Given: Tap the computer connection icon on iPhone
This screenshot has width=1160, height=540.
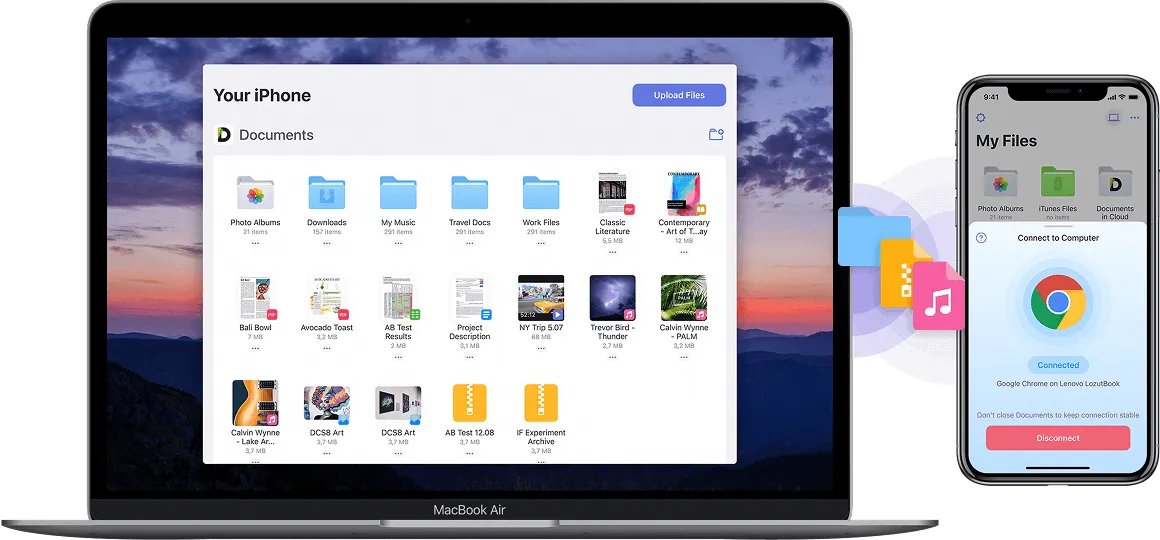Looking at the screenshot, I should pyautogui.click(x=1113, y=118).
